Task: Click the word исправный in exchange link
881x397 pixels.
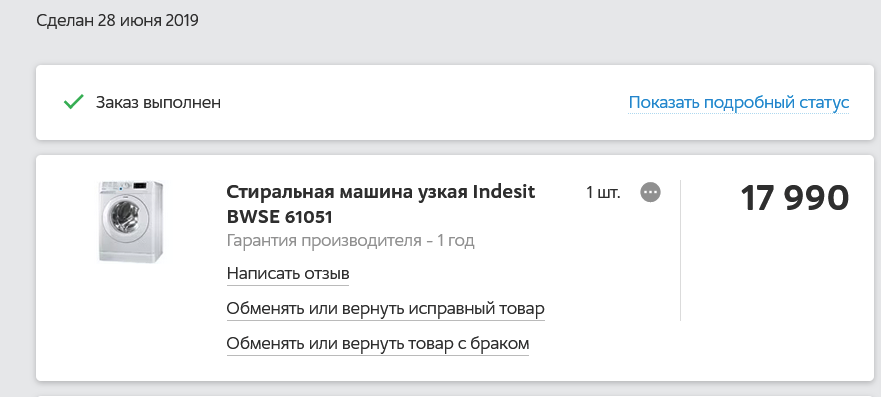Action: coord(456,309)
